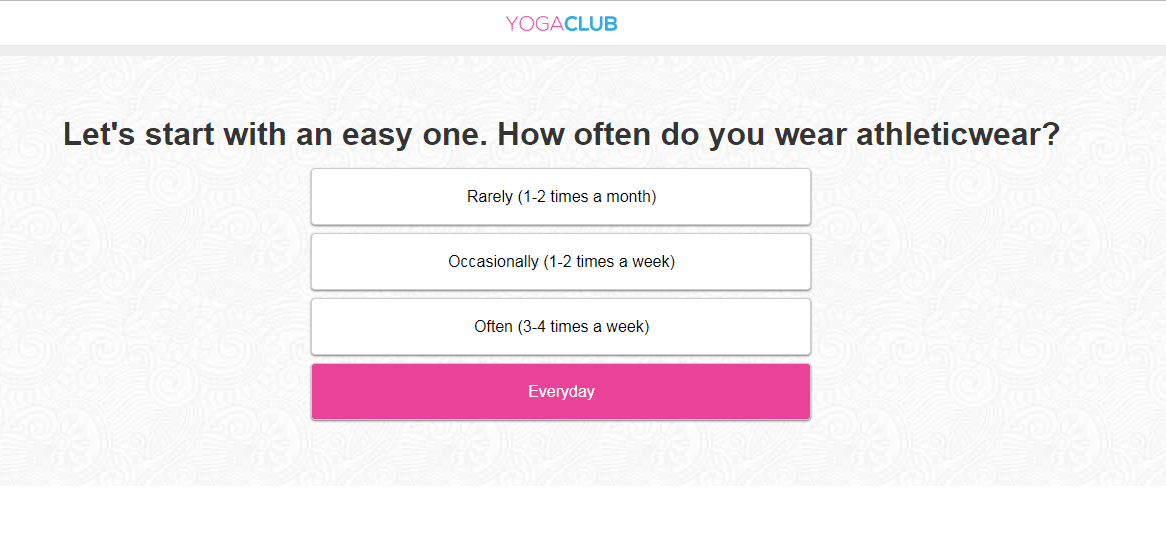1166x545 pixels.
Task: Click the 'Everyday' label text
Action: coord(561,392)
